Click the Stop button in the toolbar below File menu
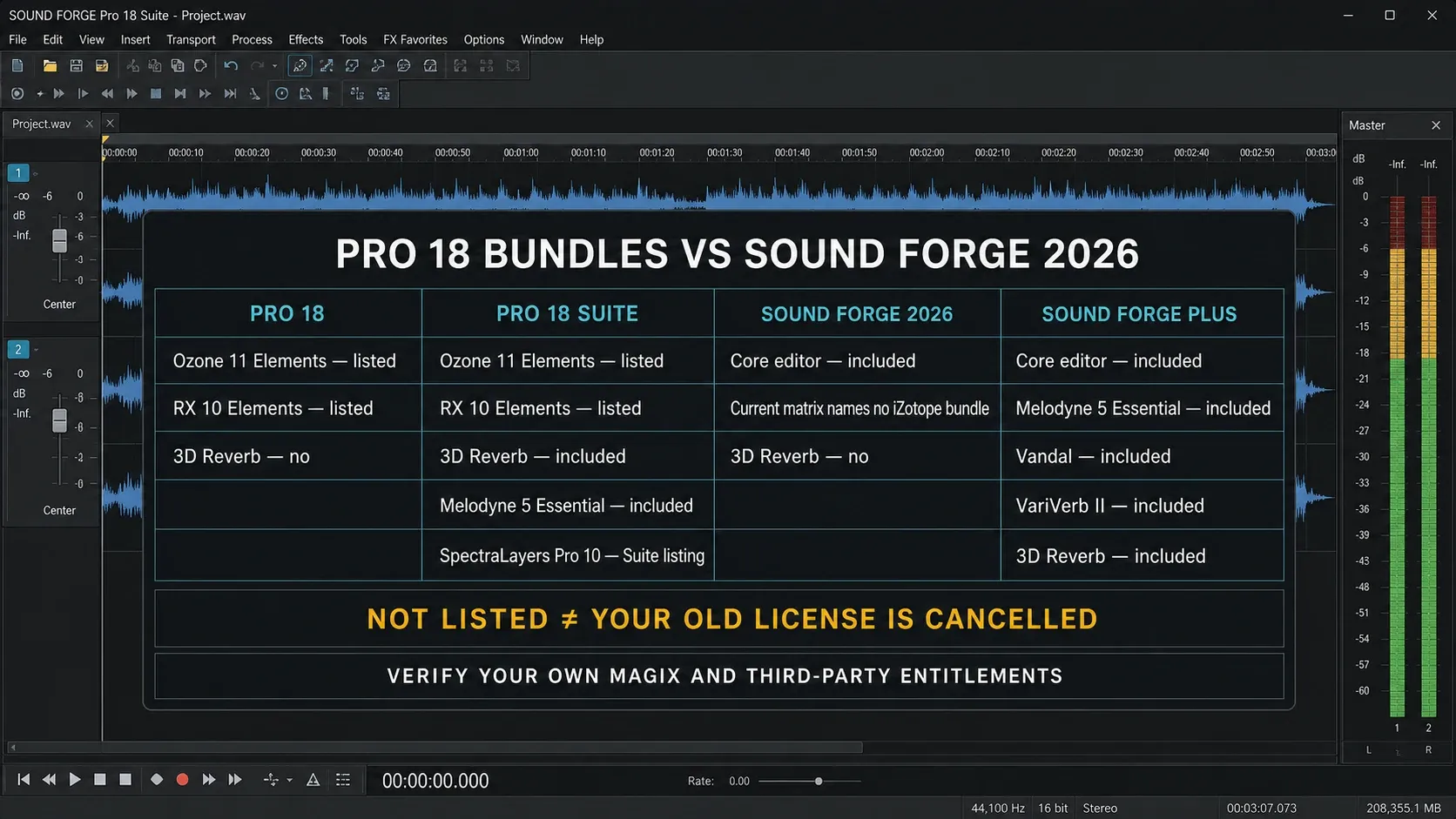 coord(156,94)
